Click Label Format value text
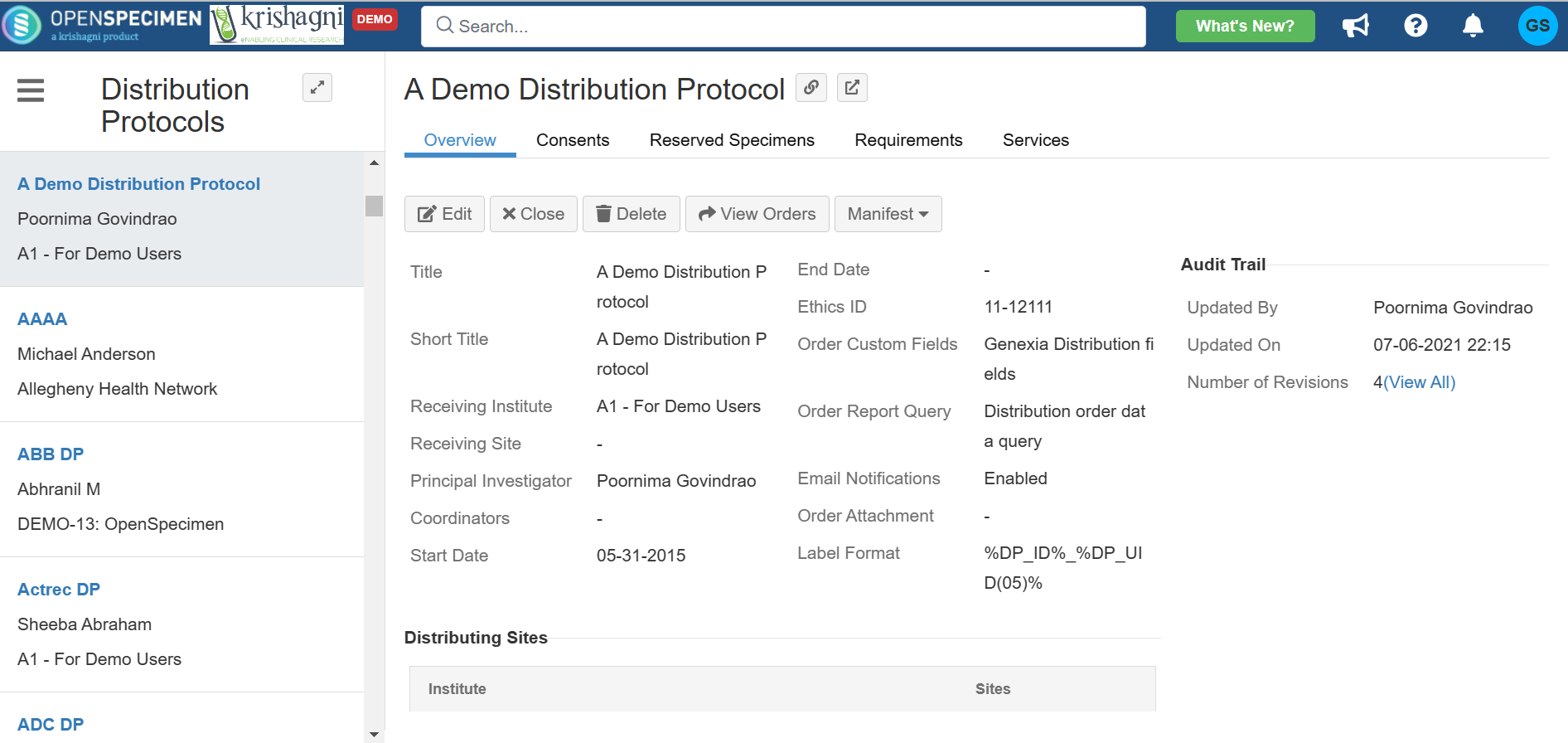The height and width of the screenshot is (743, 1568). (1063, 568)
